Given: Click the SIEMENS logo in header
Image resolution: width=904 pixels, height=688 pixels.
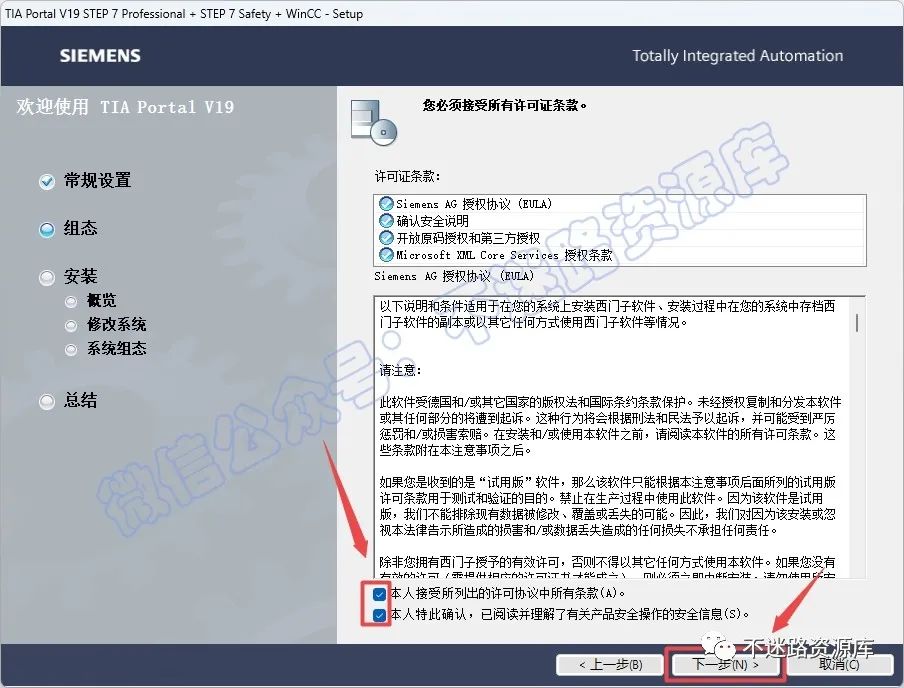Looking at the screenshot, I should click(100, 56).
